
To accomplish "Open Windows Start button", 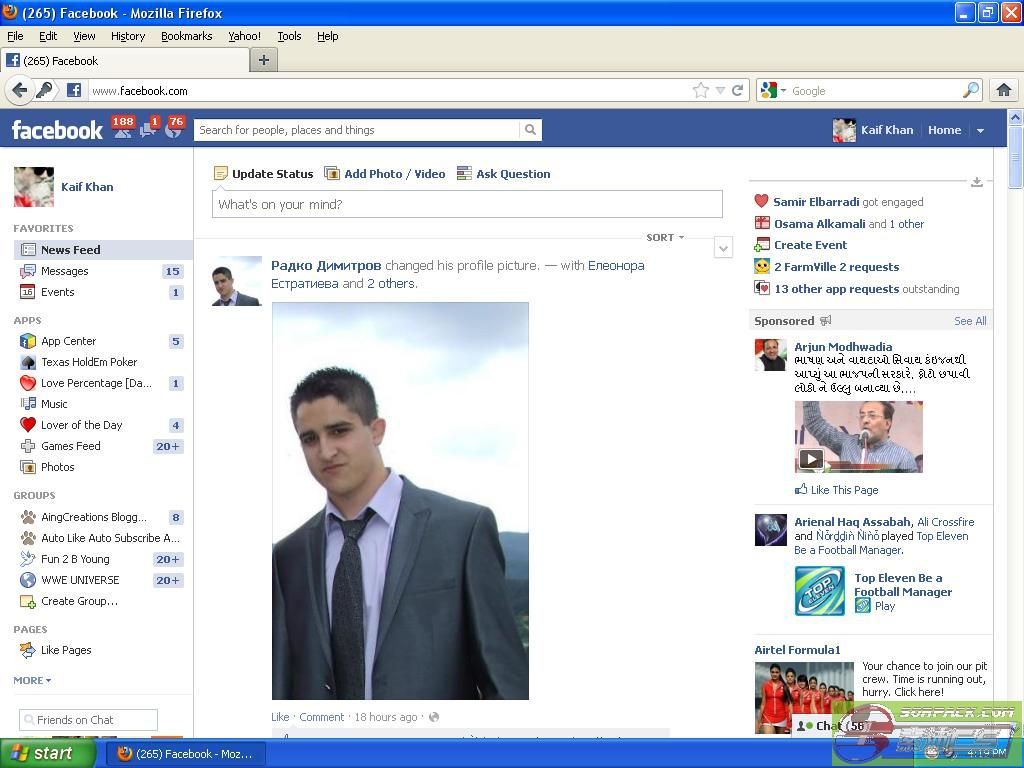I will click(x=41, y=753).
